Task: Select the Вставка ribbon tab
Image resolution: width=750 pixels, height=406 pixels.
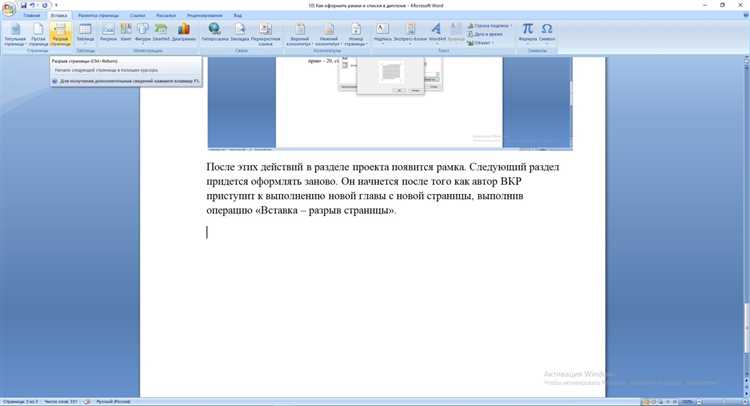Action: pyautogui.click(x=59, y=15)
